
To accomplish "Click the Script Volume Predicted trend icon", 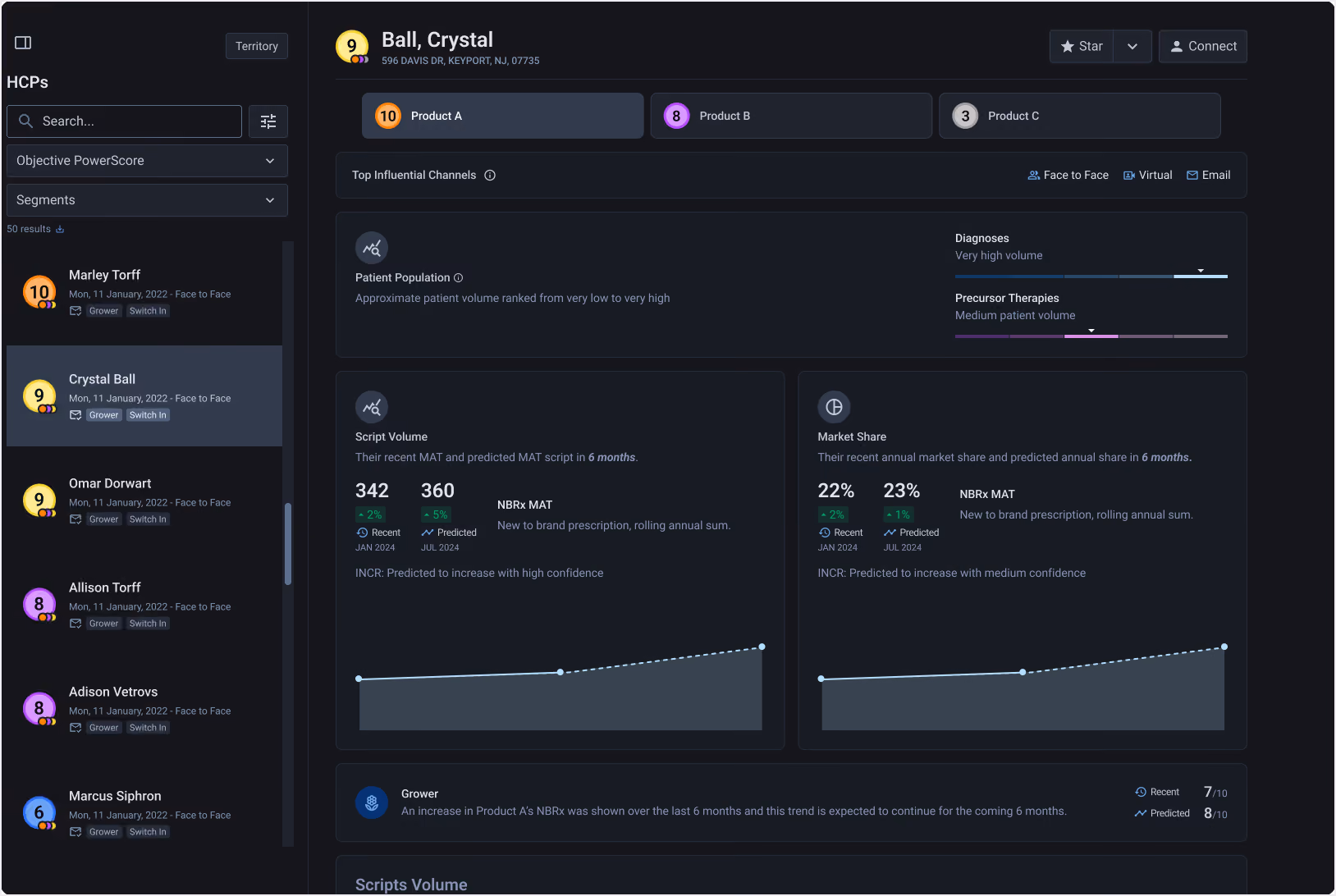I will 428,533.
